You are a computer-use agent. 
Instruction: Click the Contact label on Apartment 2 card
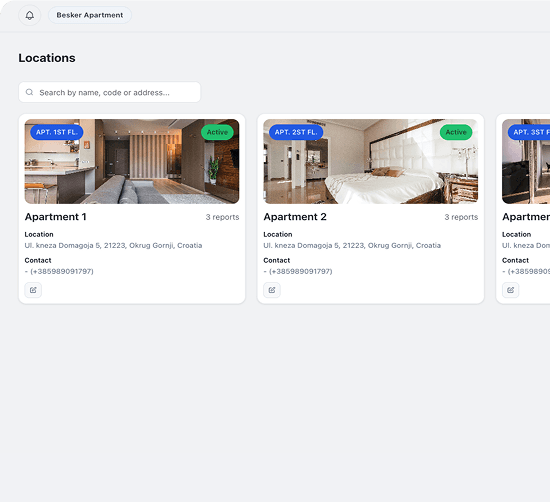coord(277,260)
